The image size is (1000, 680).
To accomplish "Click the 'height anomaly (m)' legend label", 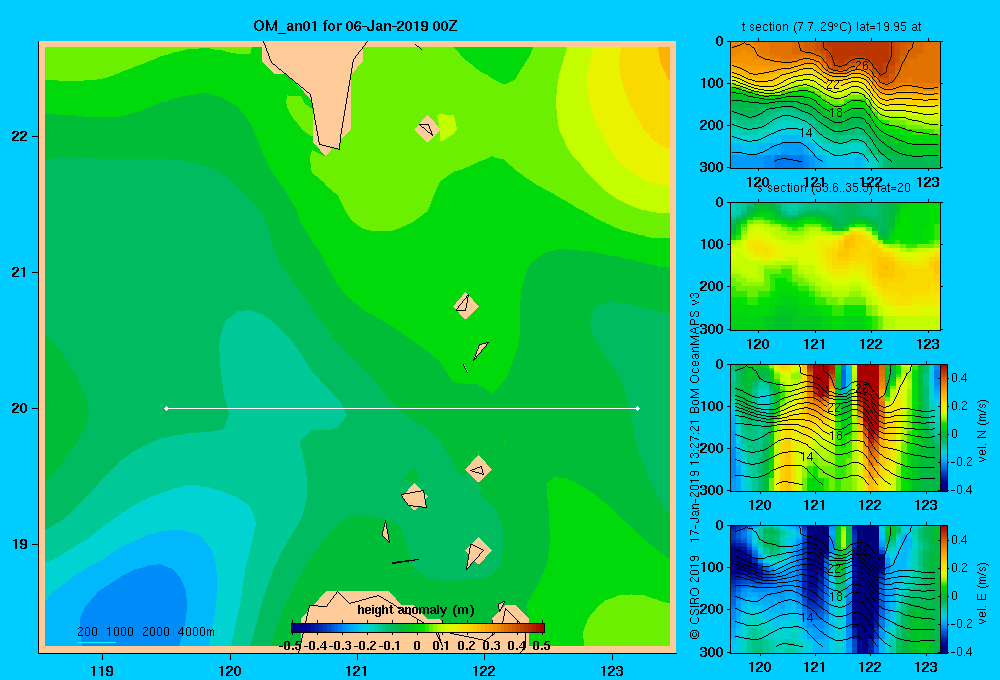I will pos(416,610).
